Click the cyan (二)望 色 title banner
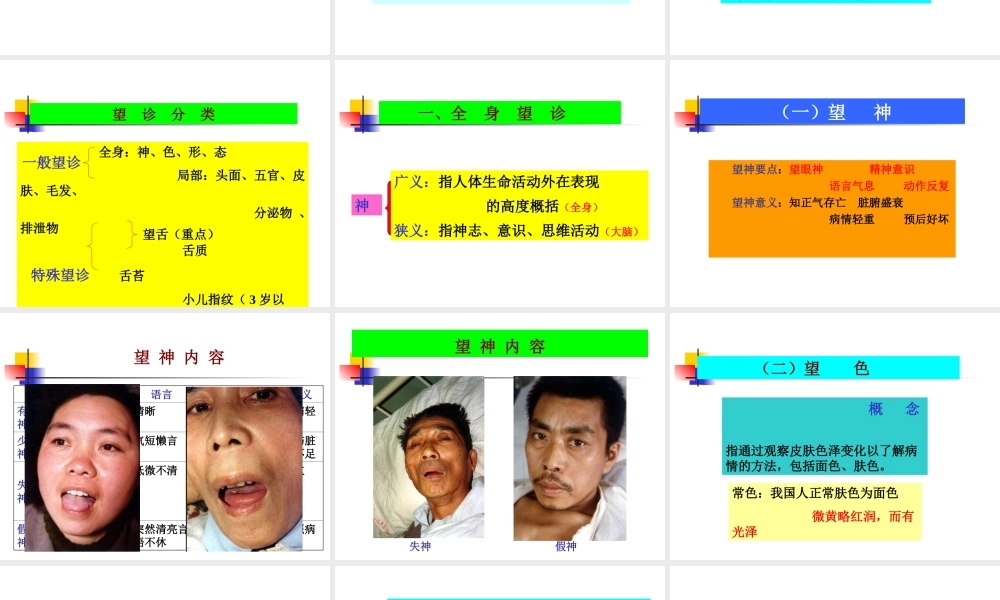The width and height of the screenshot is (1000, 600). [x=832, y=367]
